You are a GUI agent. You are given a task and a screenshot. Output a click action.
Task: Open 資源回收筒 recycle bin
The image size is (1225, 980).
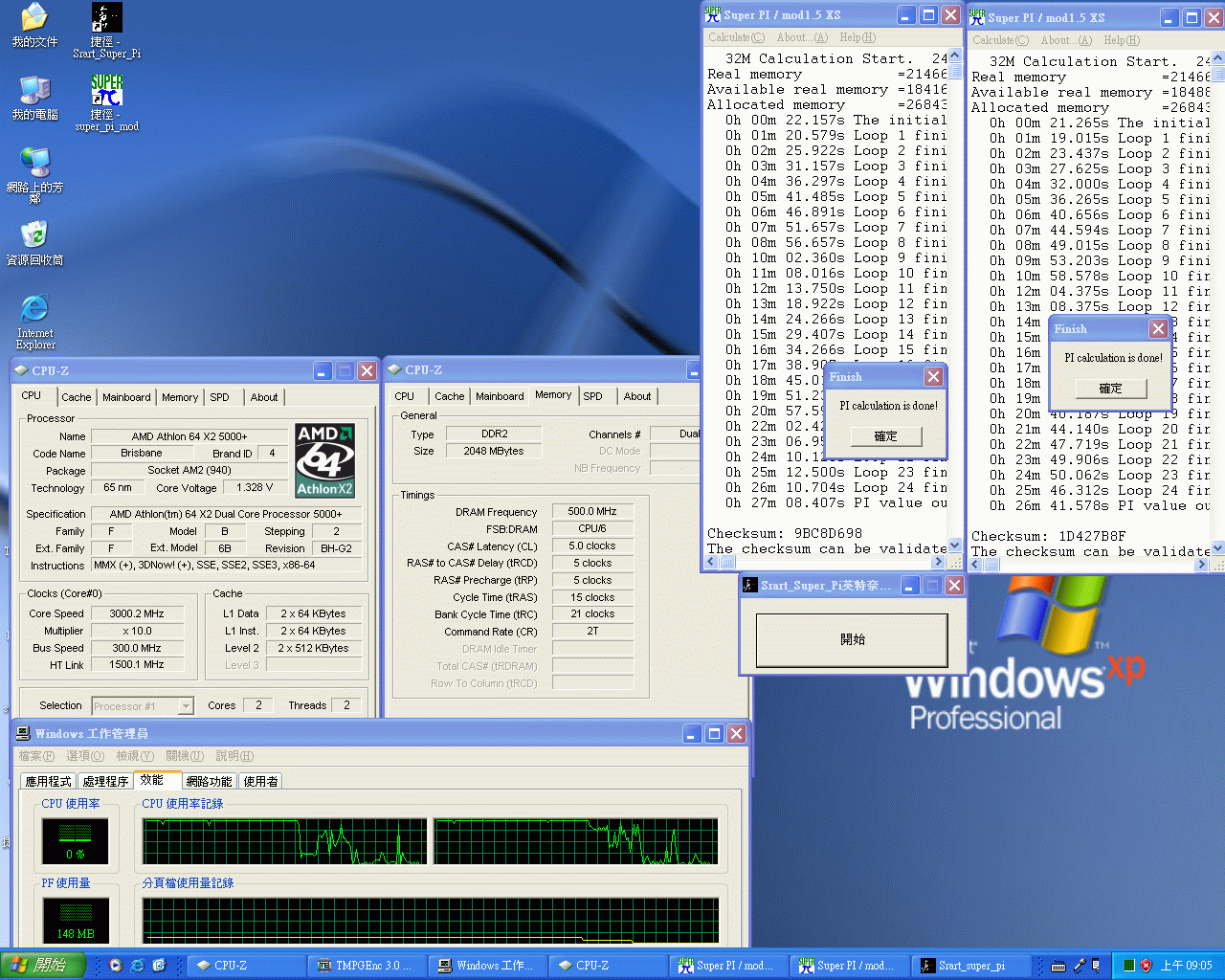click(34, 243)
